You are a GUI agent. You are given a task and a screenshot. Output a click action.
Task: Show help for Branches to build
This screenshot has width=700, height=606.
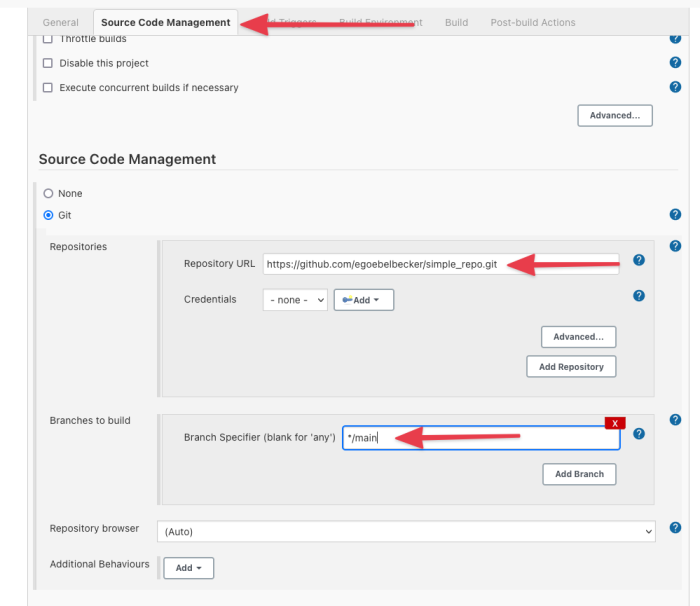(x=675, y=419)
